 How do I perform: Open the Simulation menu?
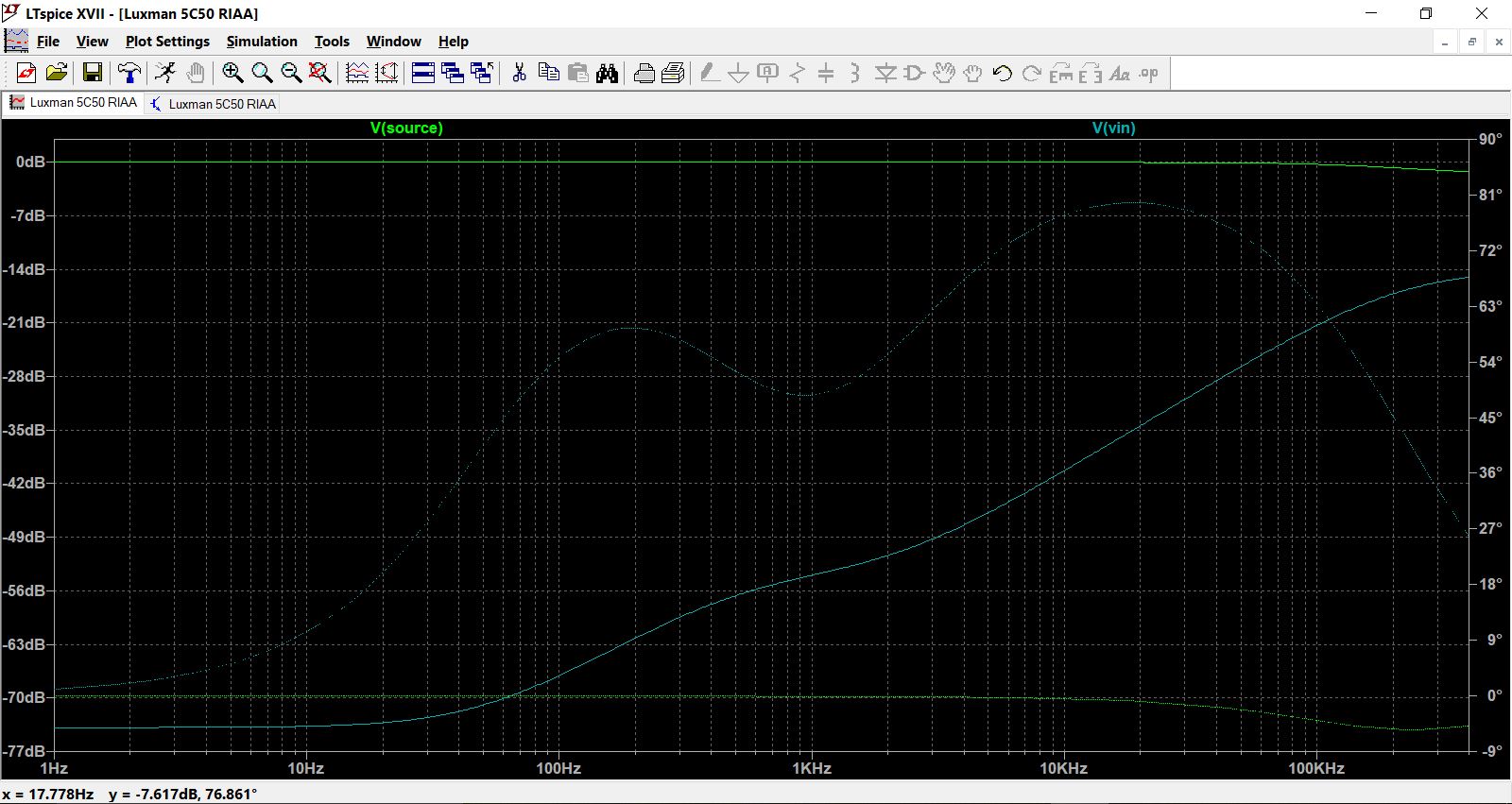point(262,42)
